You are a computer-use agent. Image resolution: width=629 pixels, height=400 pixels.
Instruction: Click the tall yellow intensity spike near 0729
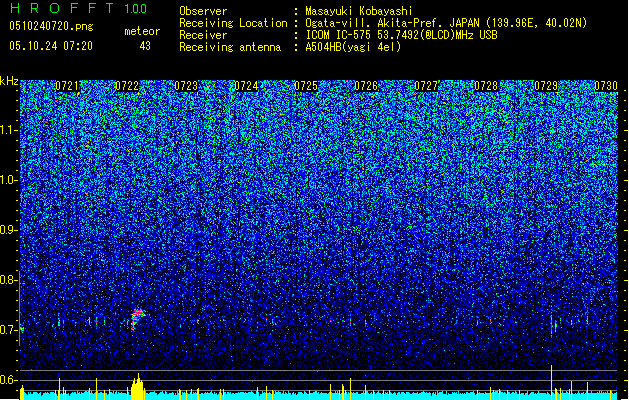pos(552,382)
